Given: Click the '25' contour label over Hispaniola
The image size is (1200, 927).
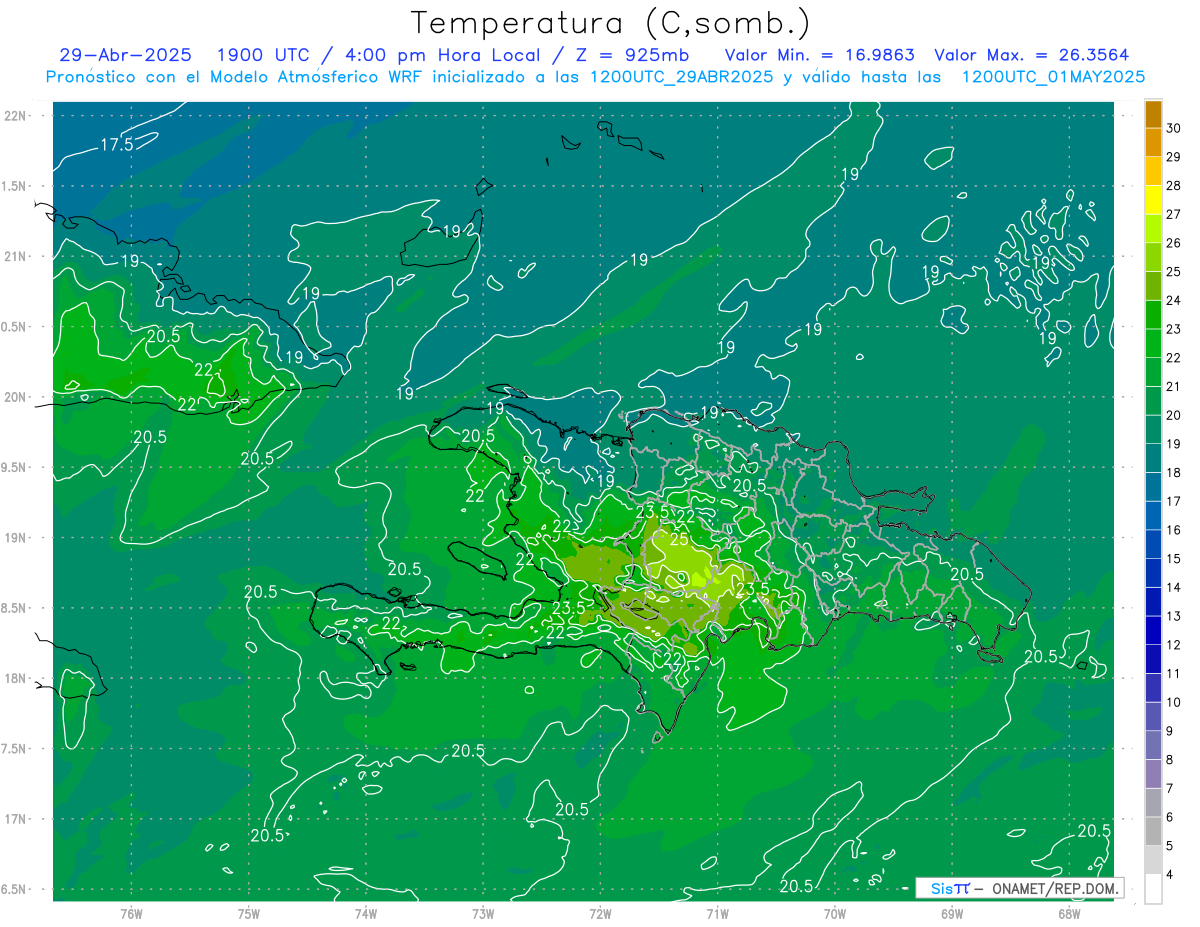Looking at the screenshot, I should (679, 540).
